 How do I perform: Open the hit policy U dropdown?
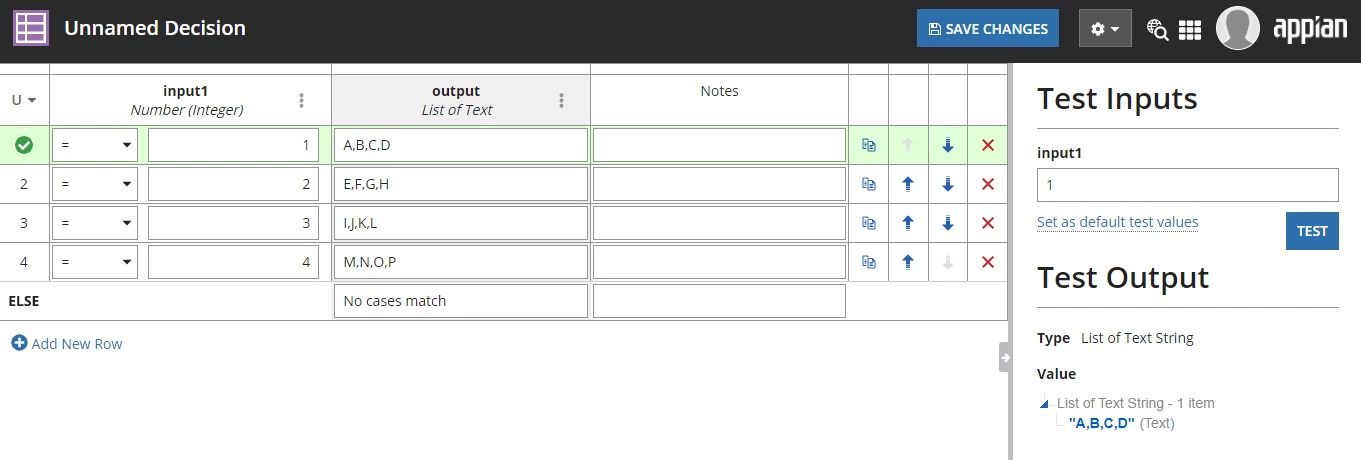pyautogui.click(x=24, y=100)
